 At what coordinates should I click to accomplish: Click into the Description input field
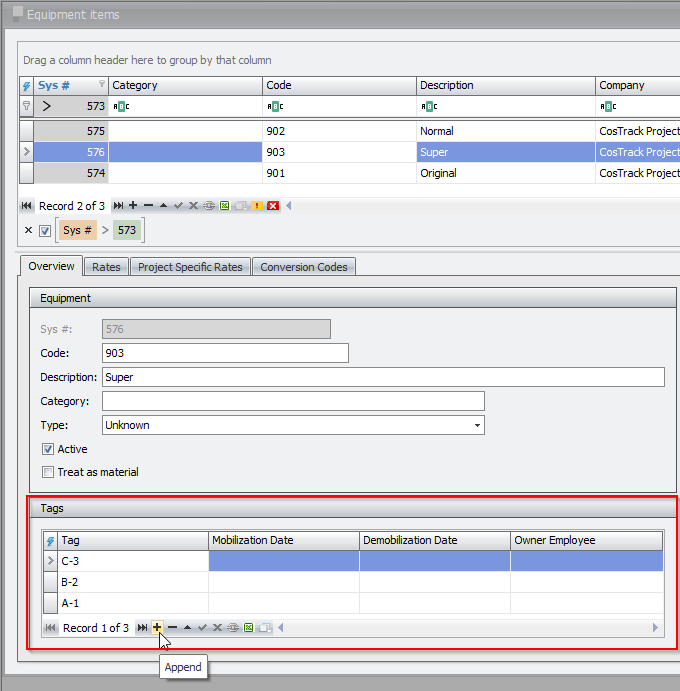[x=383, y=377]
